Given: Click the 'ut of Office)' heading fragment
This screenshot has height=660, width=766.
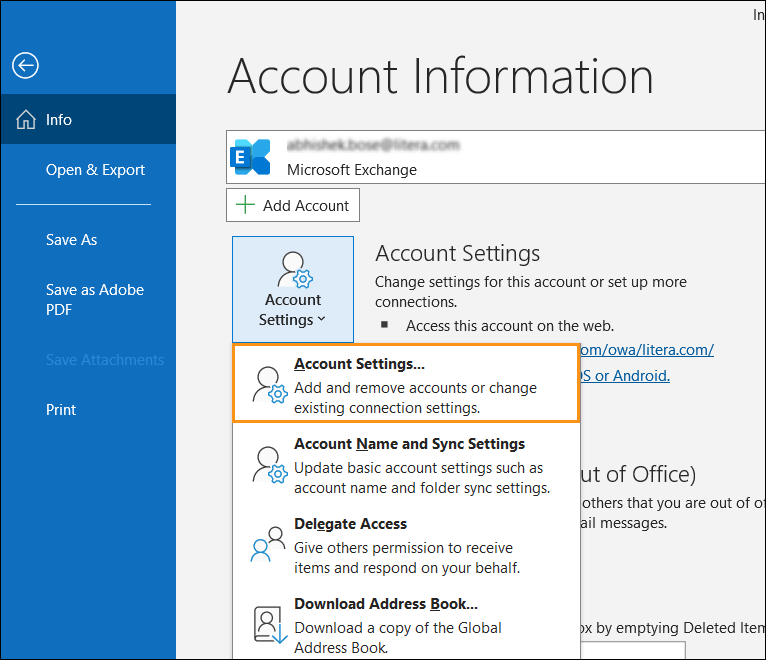Looking at the screenshot, I should point(638,474).
